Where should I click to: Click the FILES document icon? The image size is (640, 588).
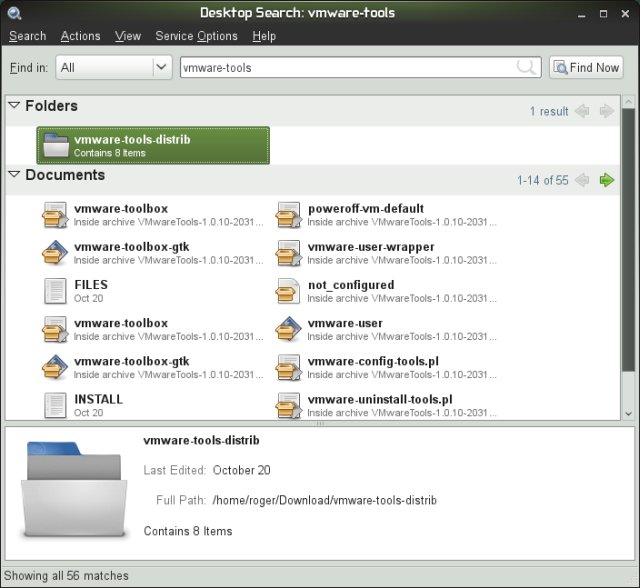(x=55, y=291)
